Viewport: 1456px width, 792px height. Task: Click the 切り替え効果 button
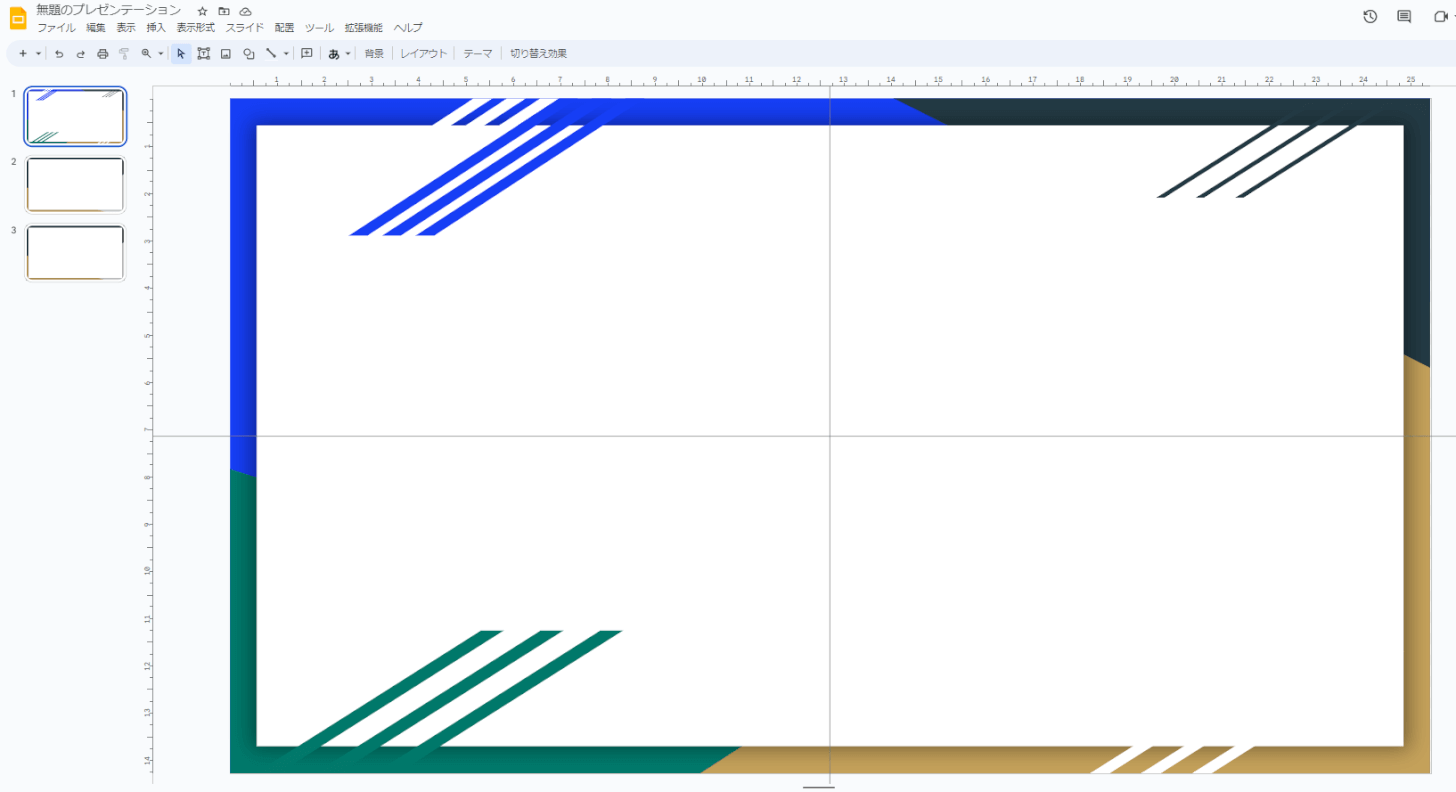[x=539, y=53]
